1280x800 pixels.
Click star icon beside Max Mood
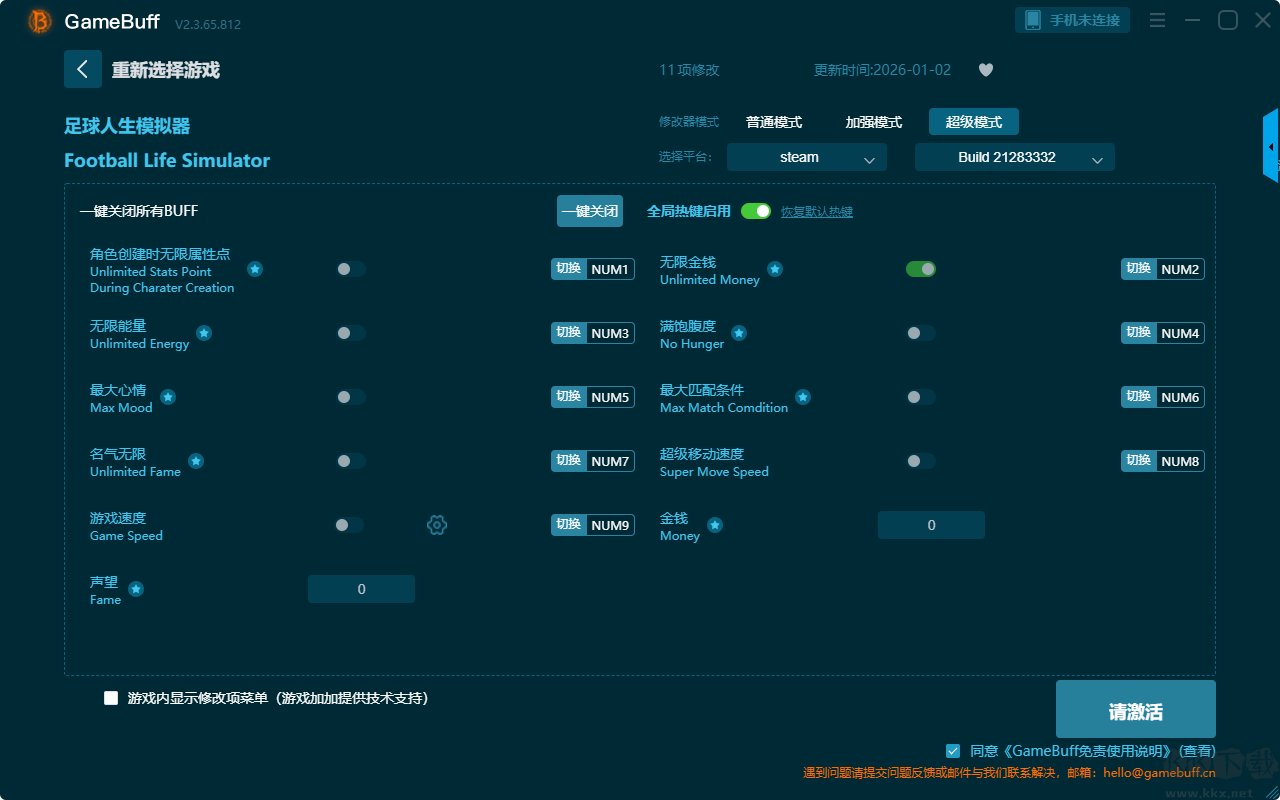(168, 397)
